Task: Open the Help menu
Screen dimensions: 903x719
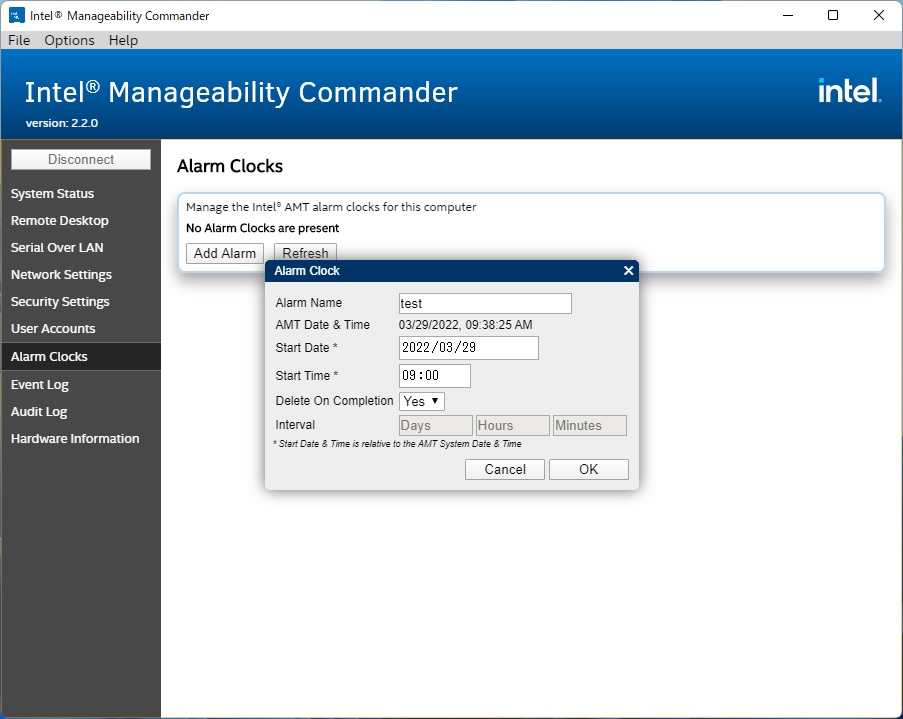Action: pos(123,40)
